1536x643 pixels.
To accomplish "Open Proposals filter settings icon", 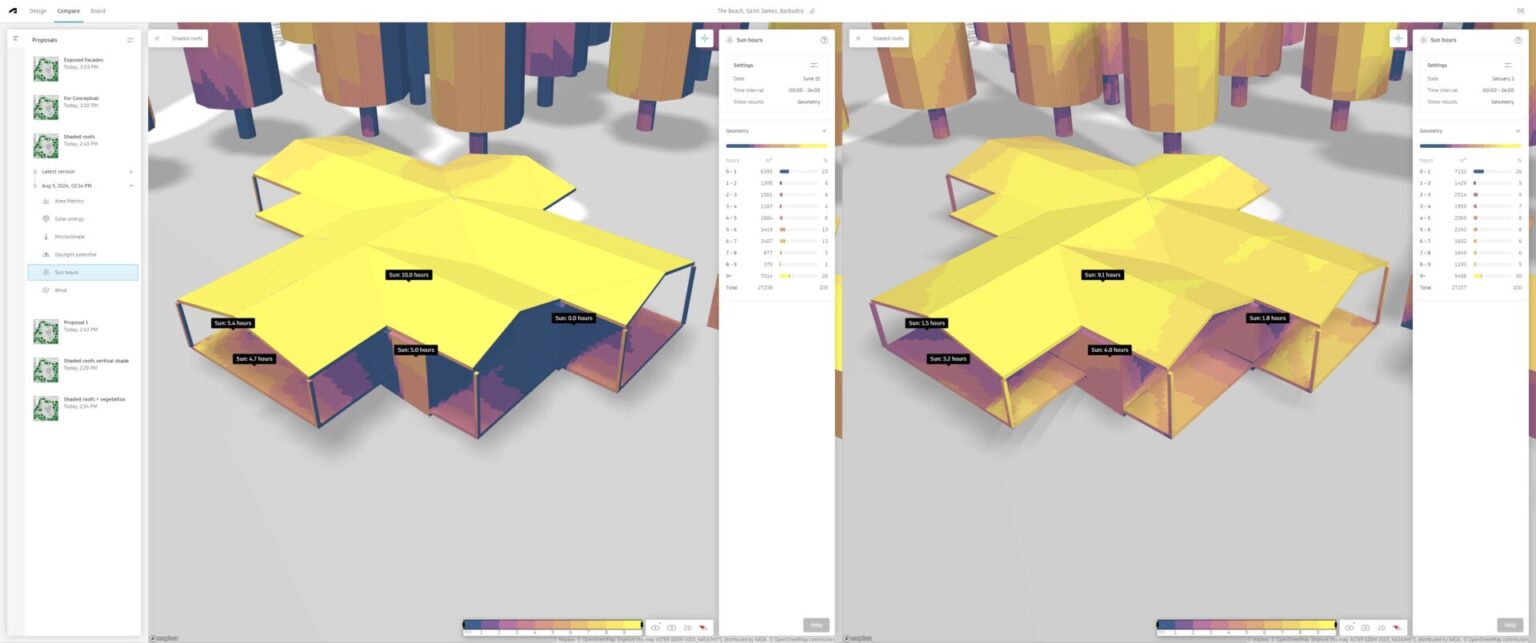I will tap(130, 40).
